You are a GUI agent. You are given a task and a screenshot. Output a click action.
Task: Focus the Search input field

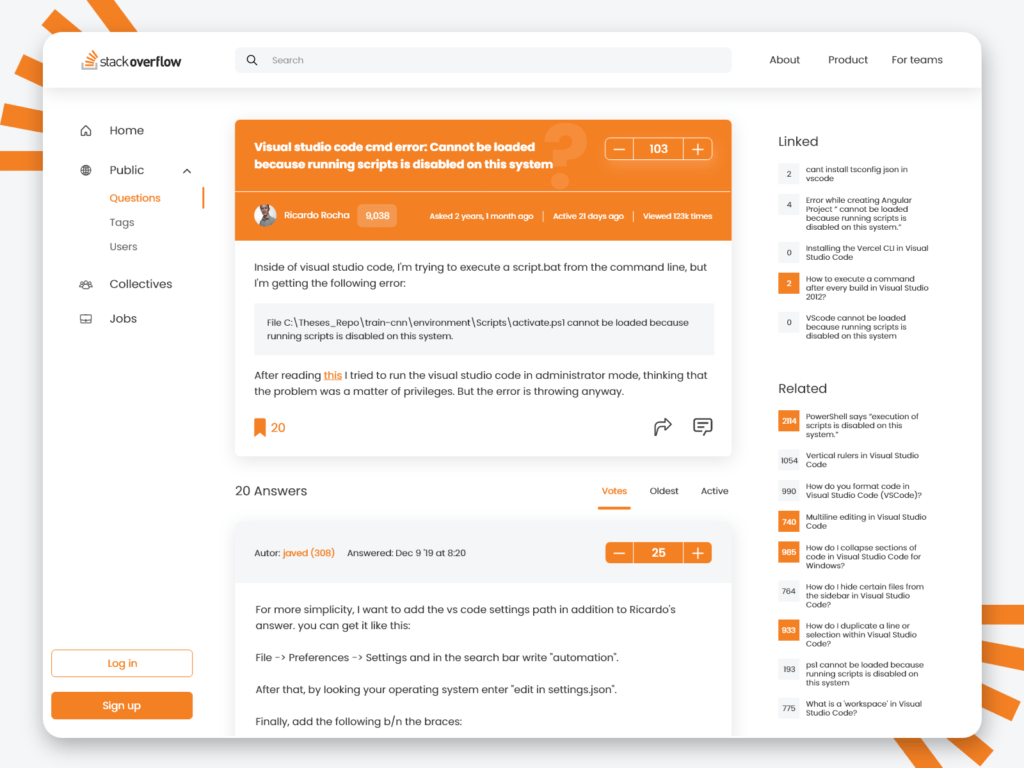click(483, 60)
